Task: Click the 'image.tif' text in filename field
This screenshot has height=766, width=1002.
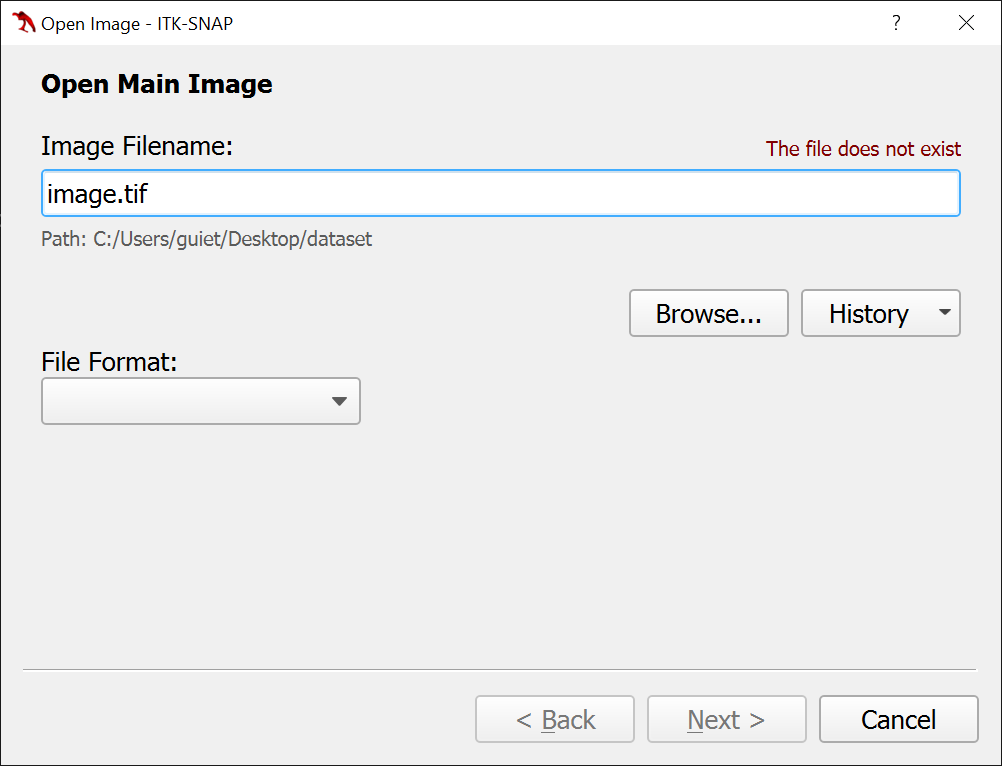Action: pos(97,193)
